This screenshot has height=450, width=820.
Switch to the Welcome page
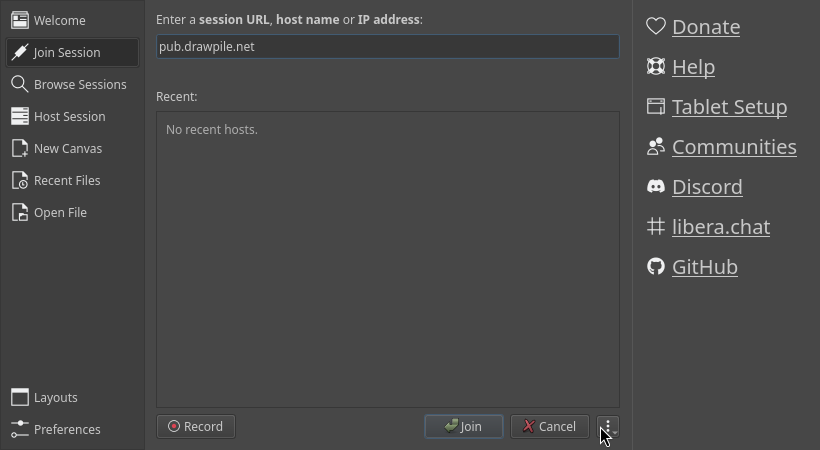59,21
